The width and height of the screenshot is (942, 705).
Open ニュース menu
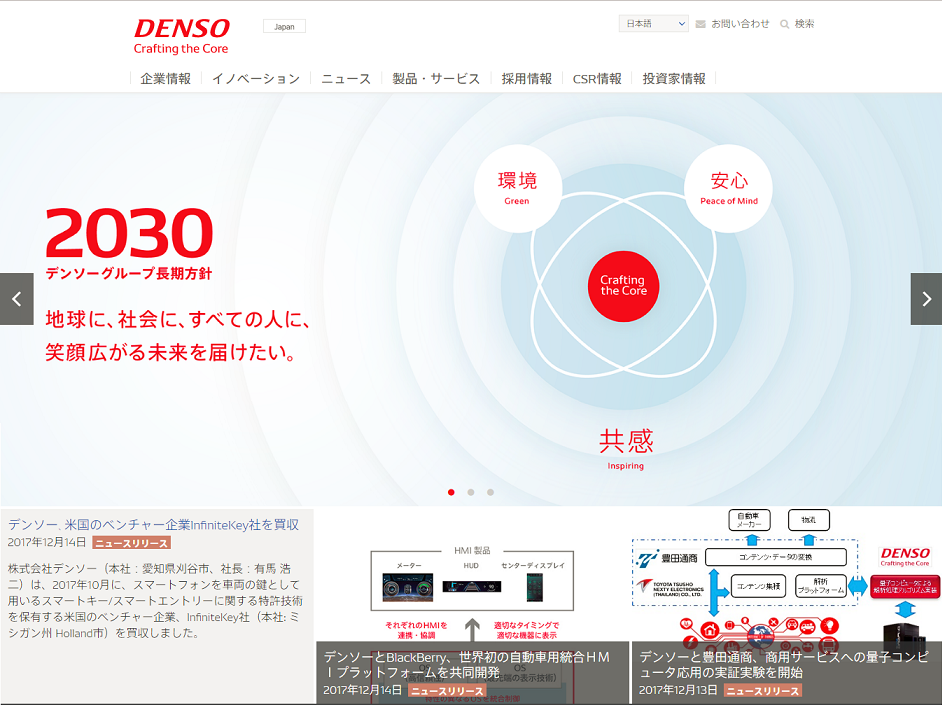[346, 79]
